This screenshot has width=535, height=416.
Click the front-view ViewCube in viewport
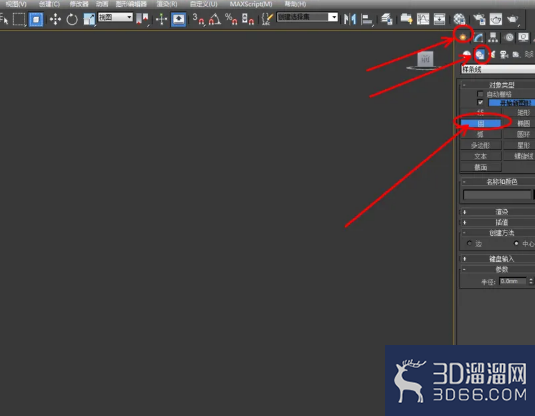point(425,59)
